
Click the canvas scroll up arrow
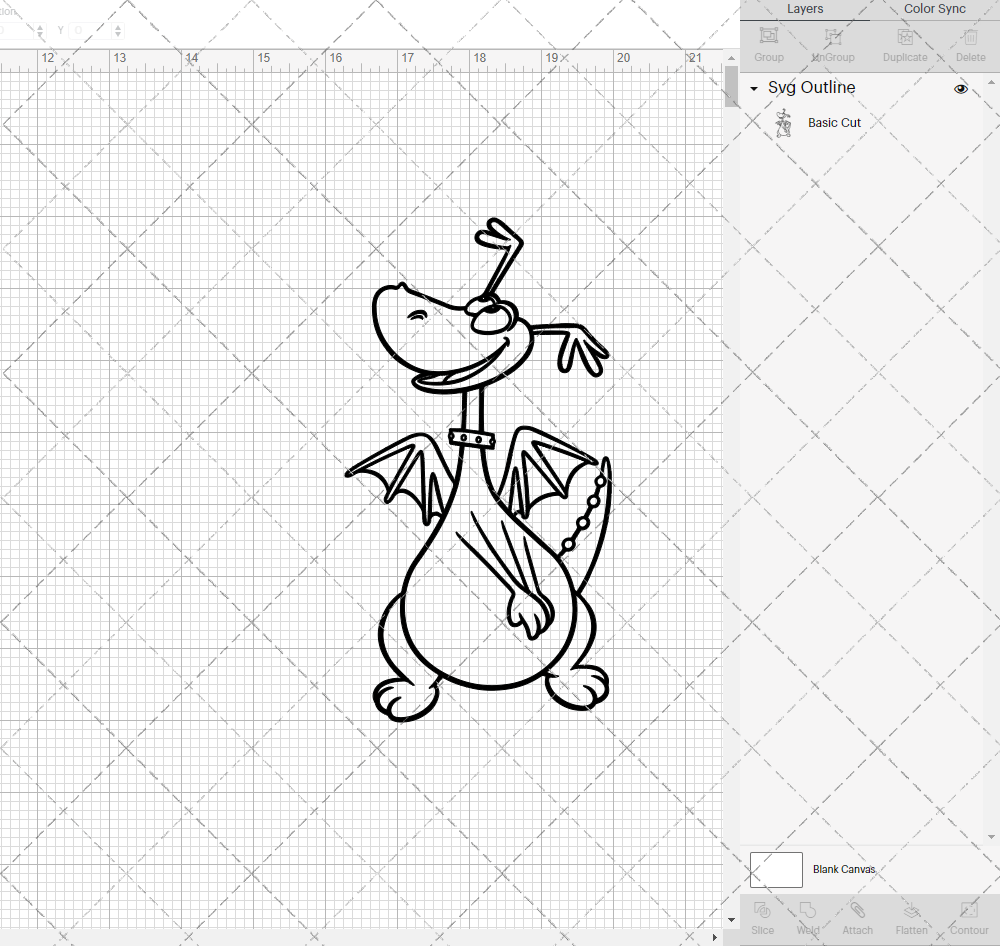click(731, 58)
